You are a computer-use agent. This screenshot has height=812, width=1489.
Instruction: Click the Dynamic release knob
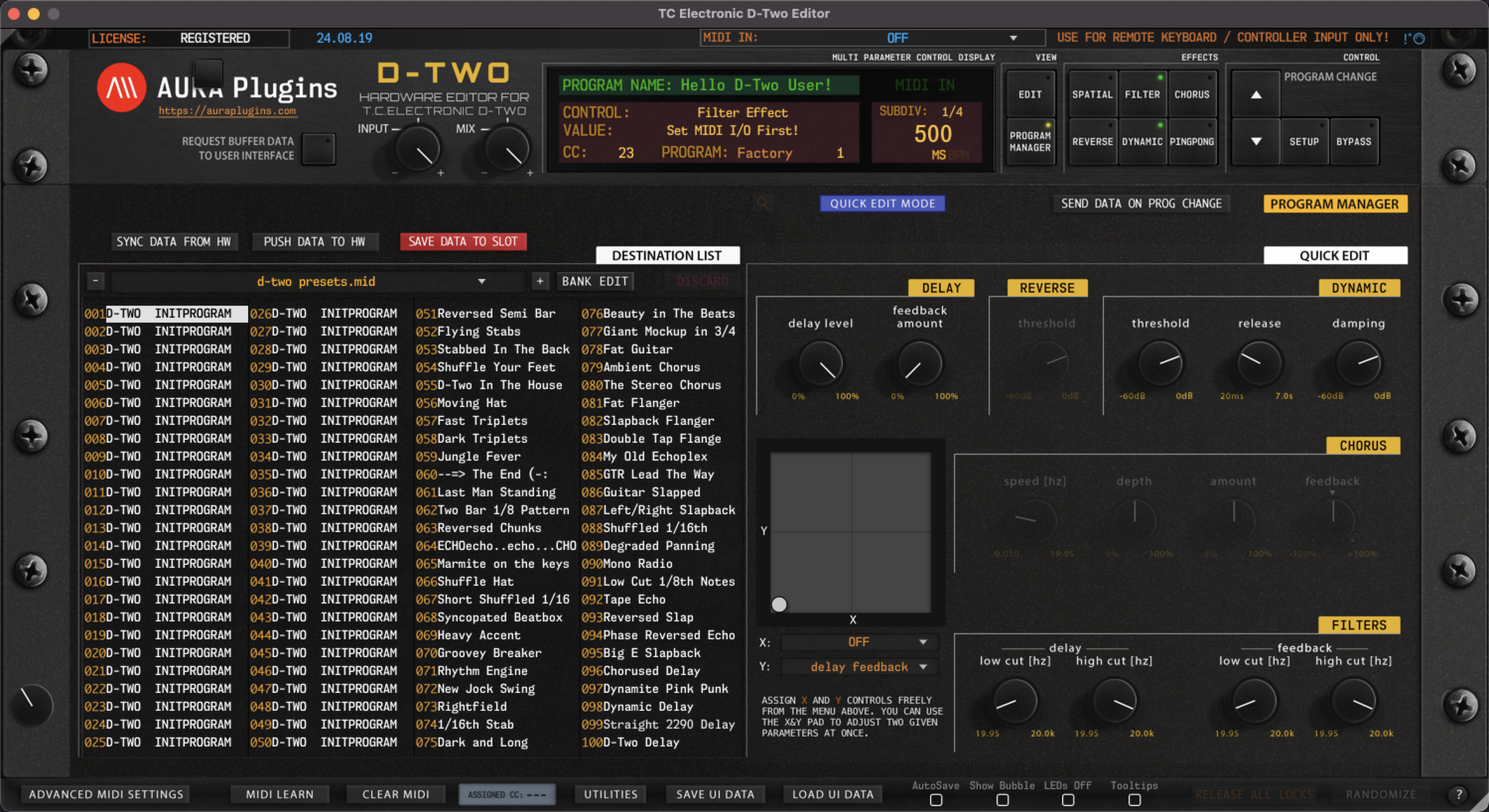click(x=1259, y=364)
